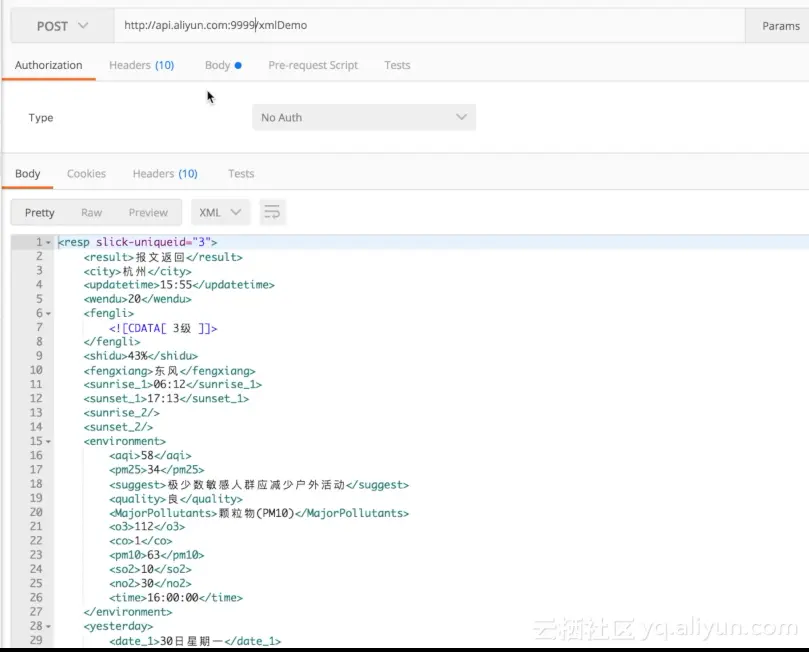809x652 pixels.
Task: Collapse the yesterday node on line 28
Action: tap(48, 626)
